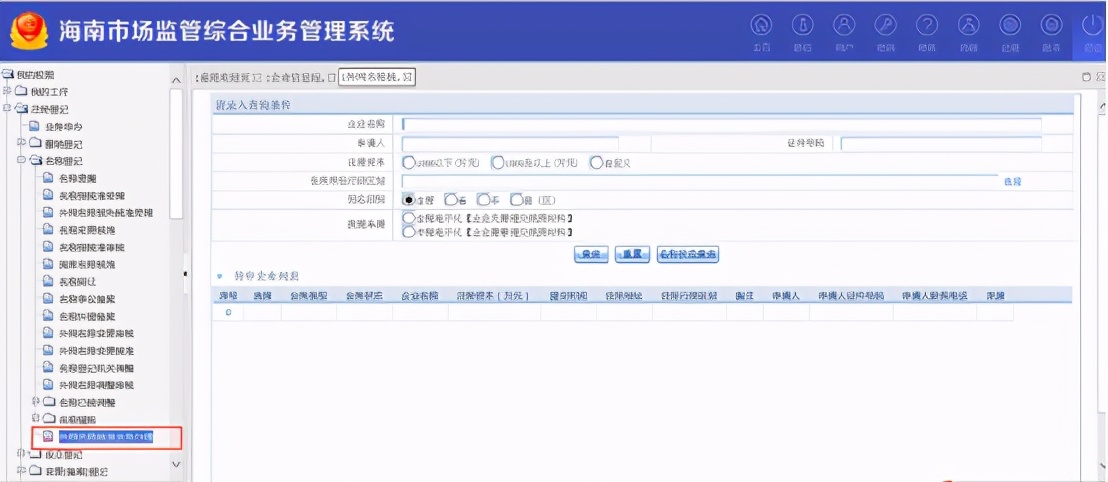Click the down arrow of the tree scrollbar

(176, 464)
